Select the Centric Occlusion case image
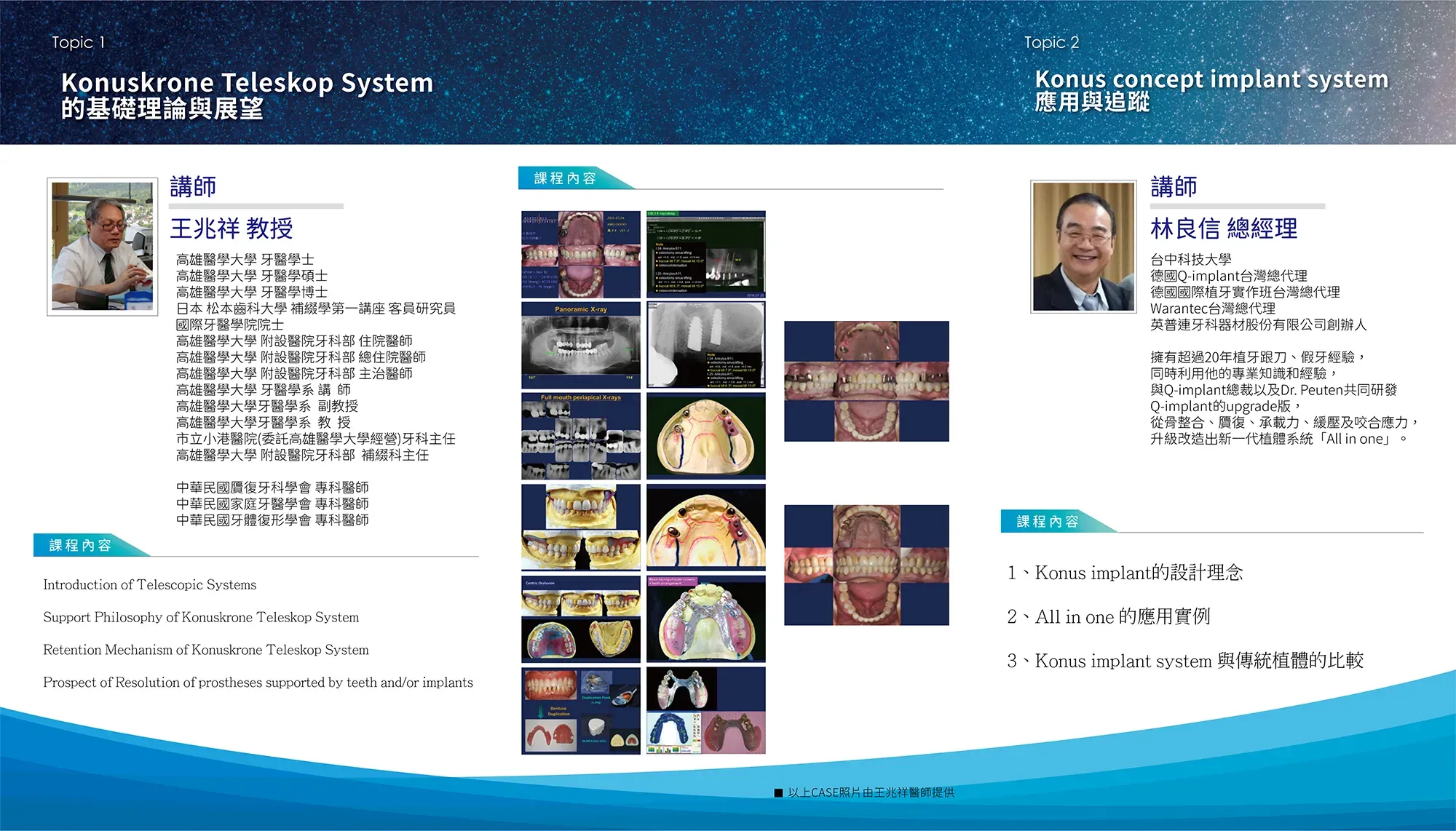 (x=580, y=619)
